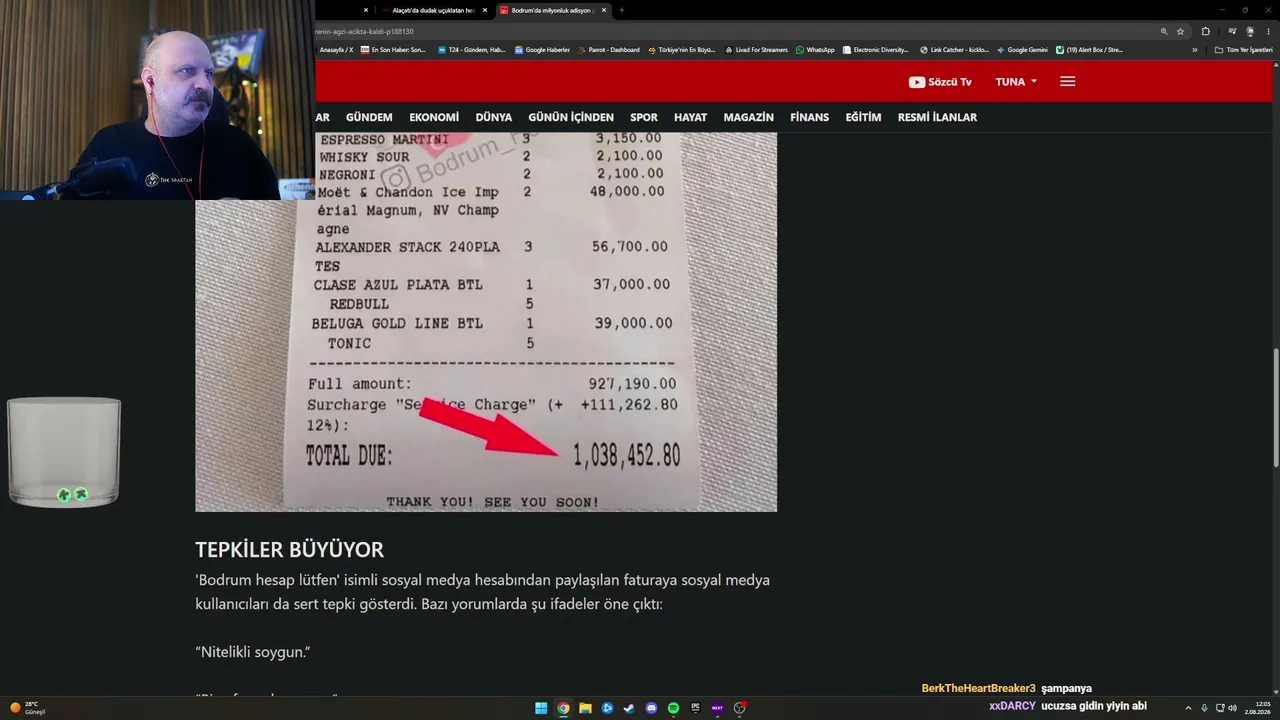This screenshot has width=1280, height=720.
Task: Open the Google Gemini bookmark
Action: pos(1022,50)
